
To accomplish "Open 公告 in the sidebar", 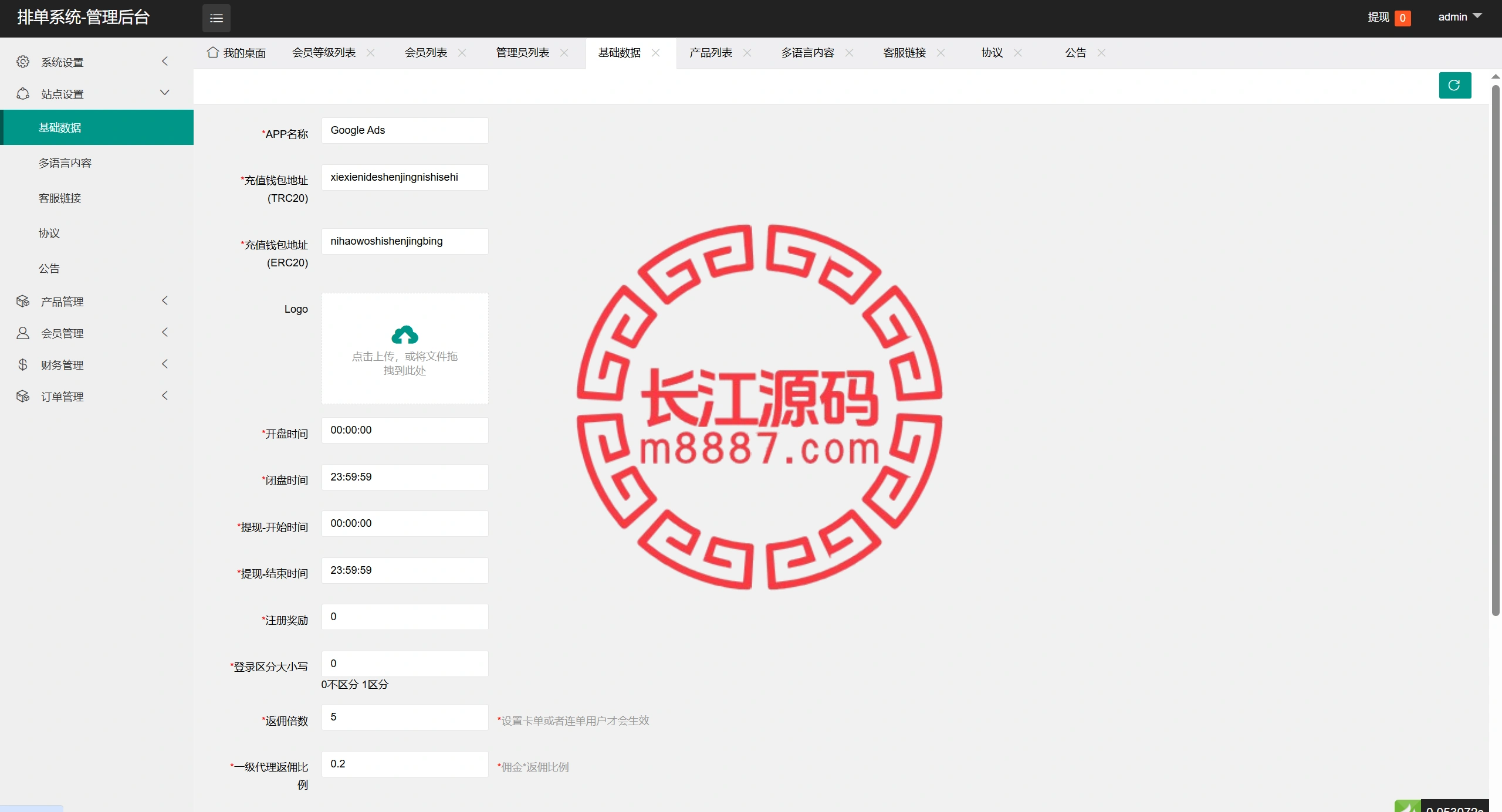I will (97, 268).
